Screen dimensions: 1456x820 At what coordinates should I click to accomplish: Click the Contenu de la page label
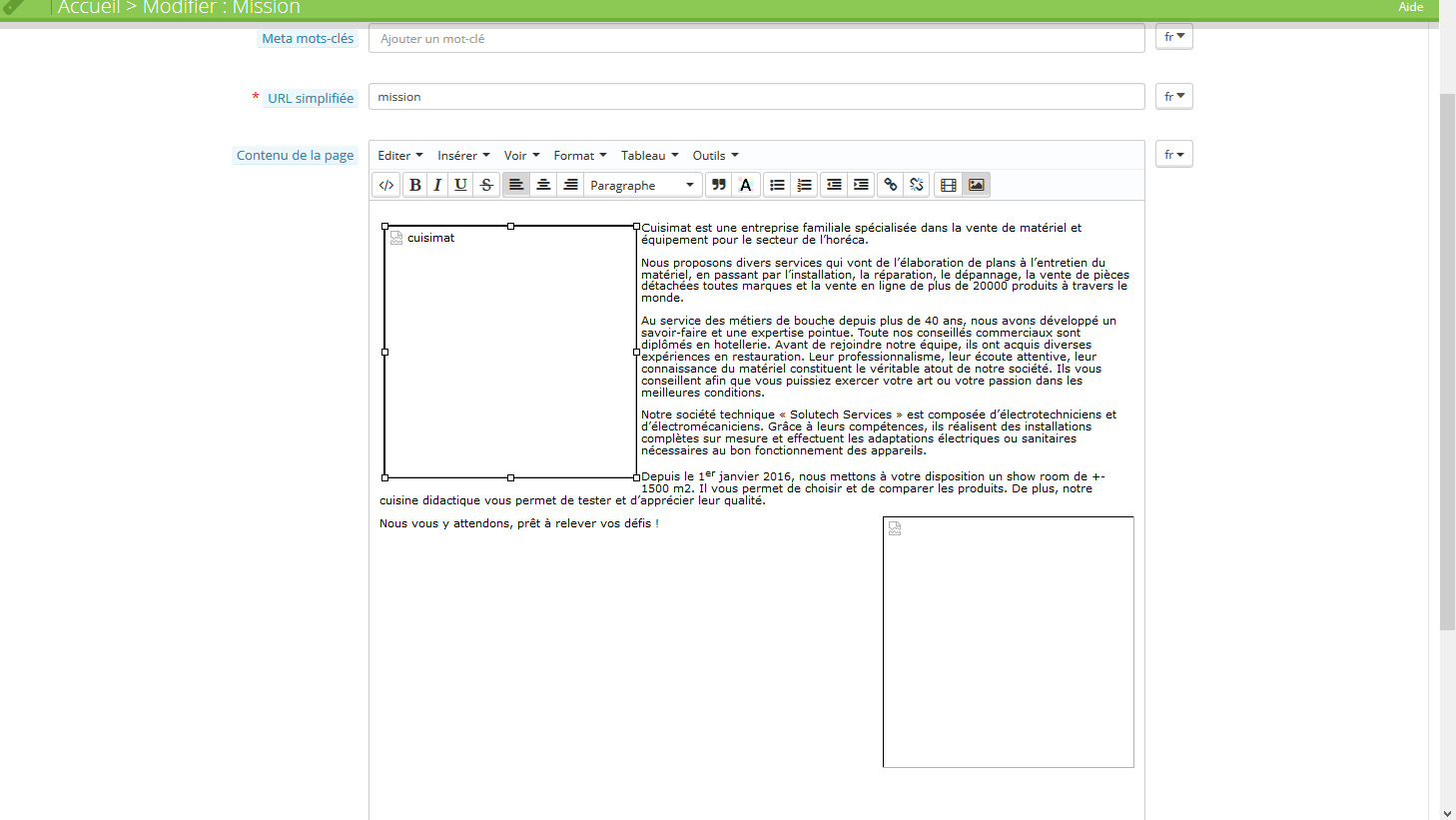pos(295,155)
